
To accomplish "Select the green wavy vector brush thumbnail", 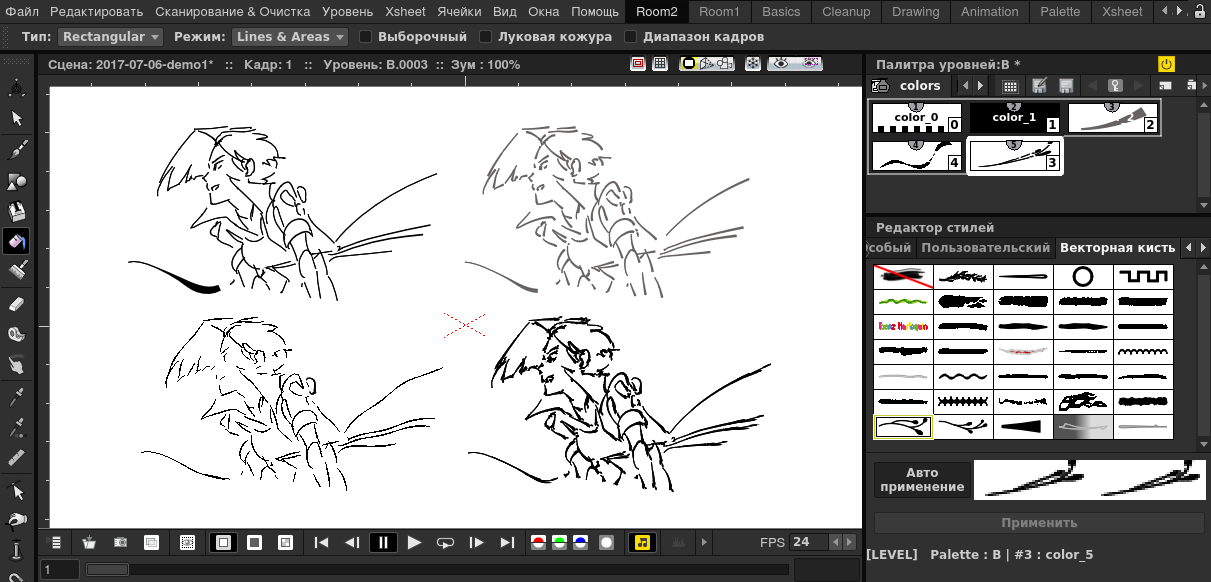I will click(x=903, y=301).
